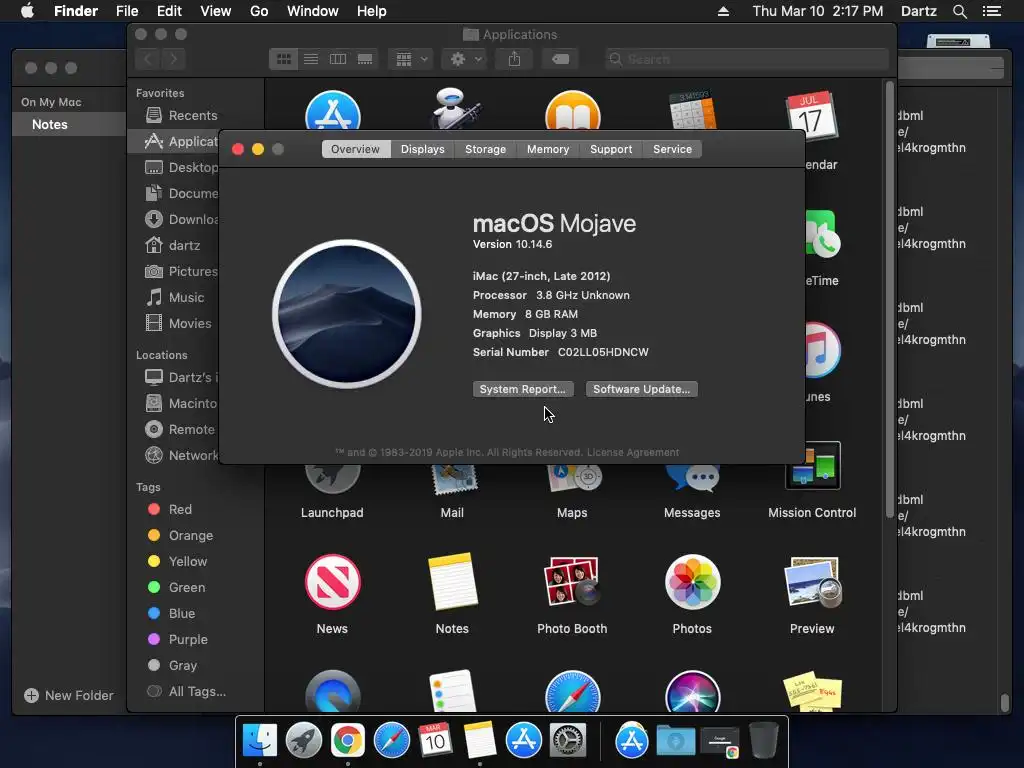Open the Apple menu

click(27, 11)
